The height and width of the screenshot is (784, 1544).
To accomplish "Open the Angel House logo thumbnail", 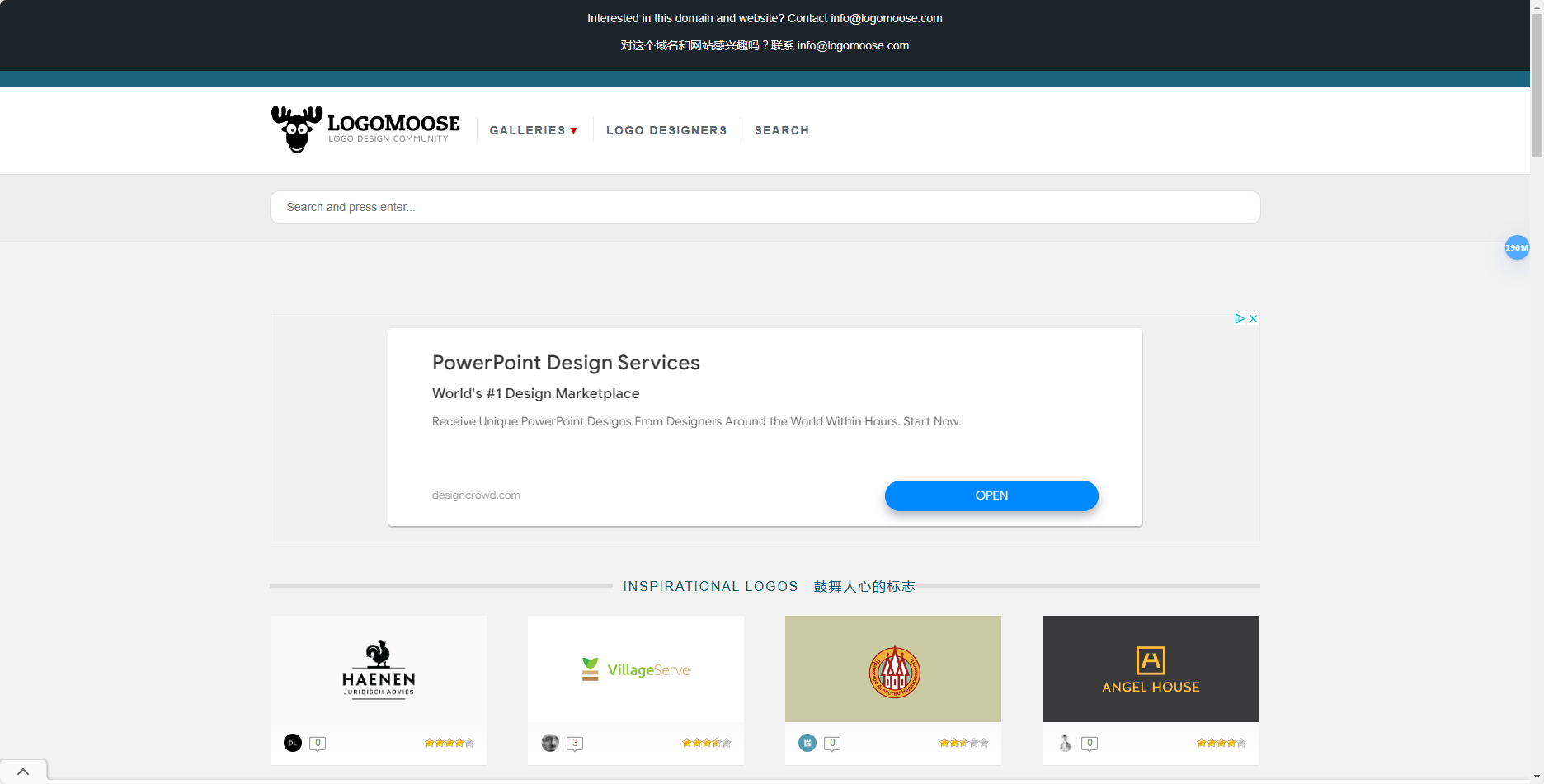I will (1151, 669).
